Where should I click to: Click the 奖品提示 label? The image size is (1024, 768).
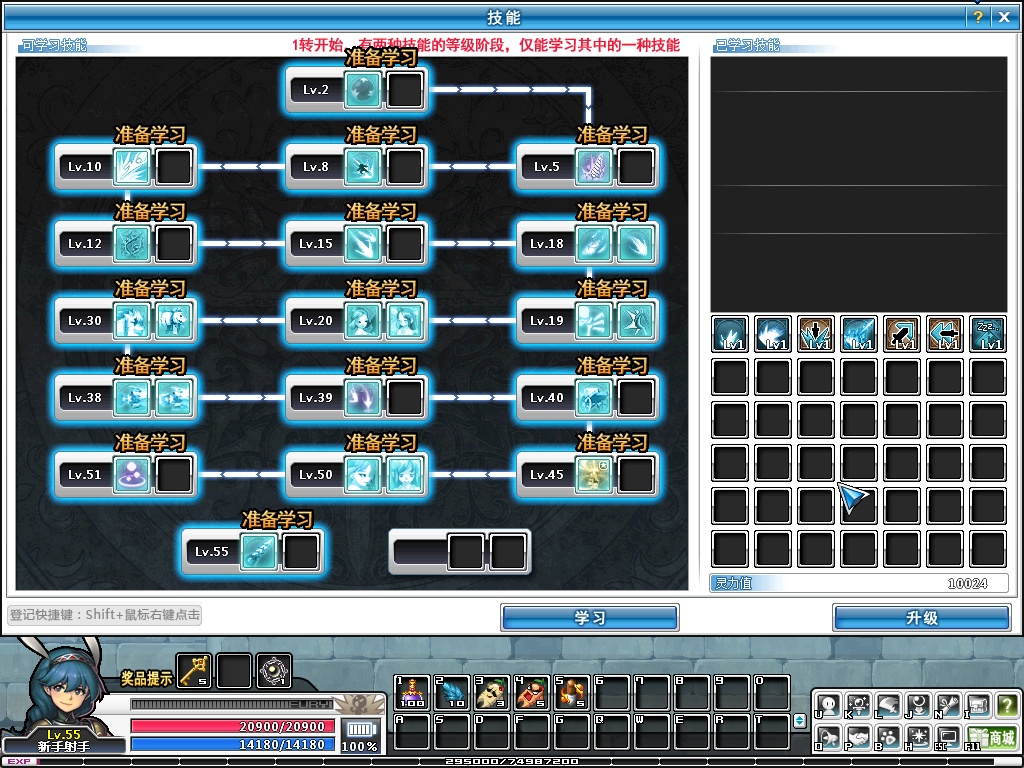pos(146,678)
